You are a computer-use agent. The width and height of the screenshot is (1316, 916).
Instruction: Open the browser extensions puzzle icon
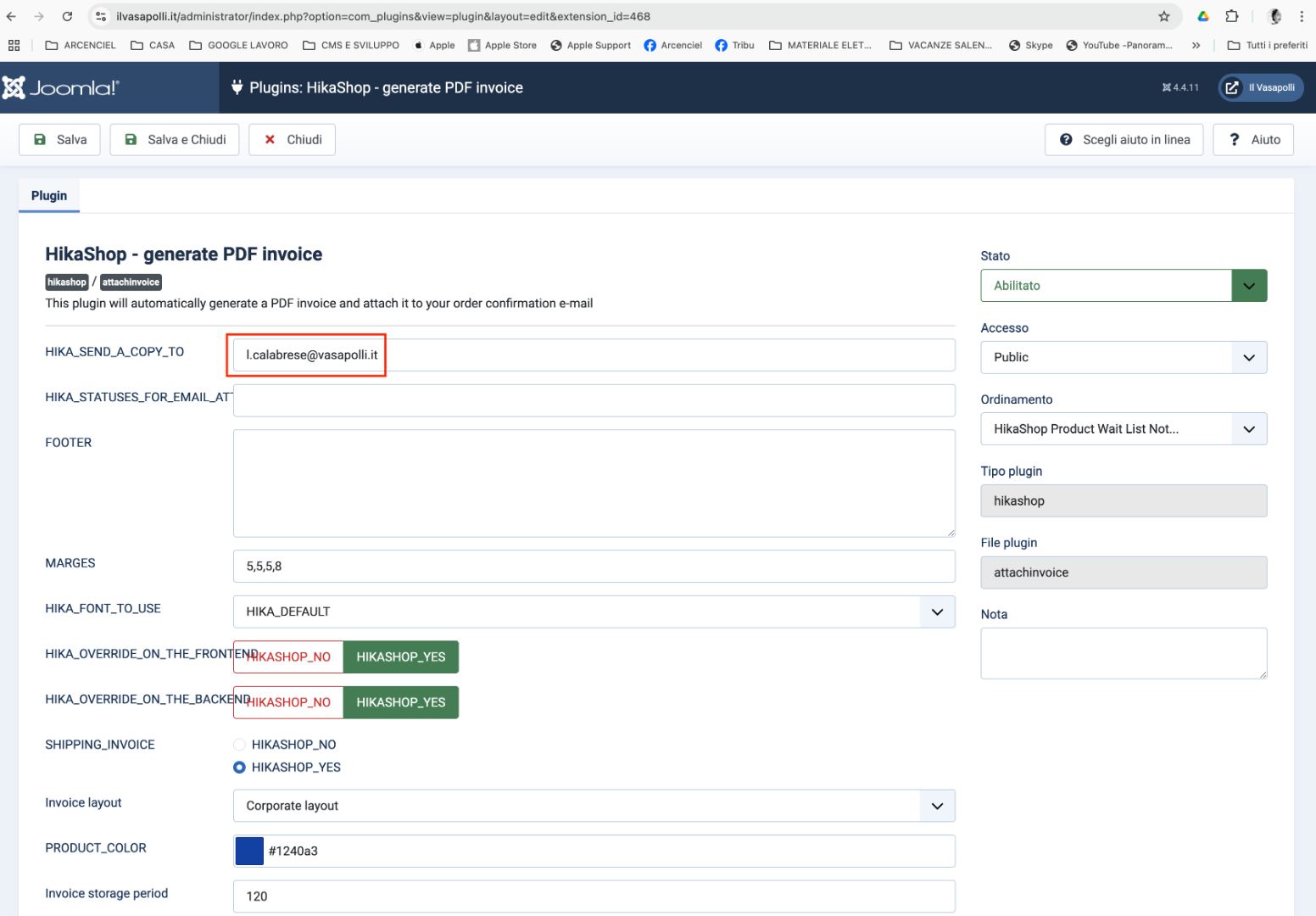tap(1232, 16)
